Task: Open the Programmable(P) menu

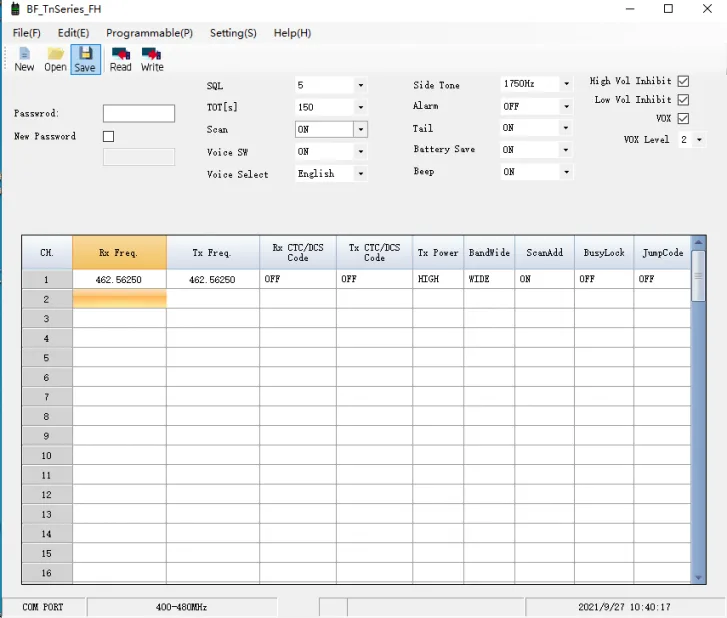Action: tap(149, 33)
